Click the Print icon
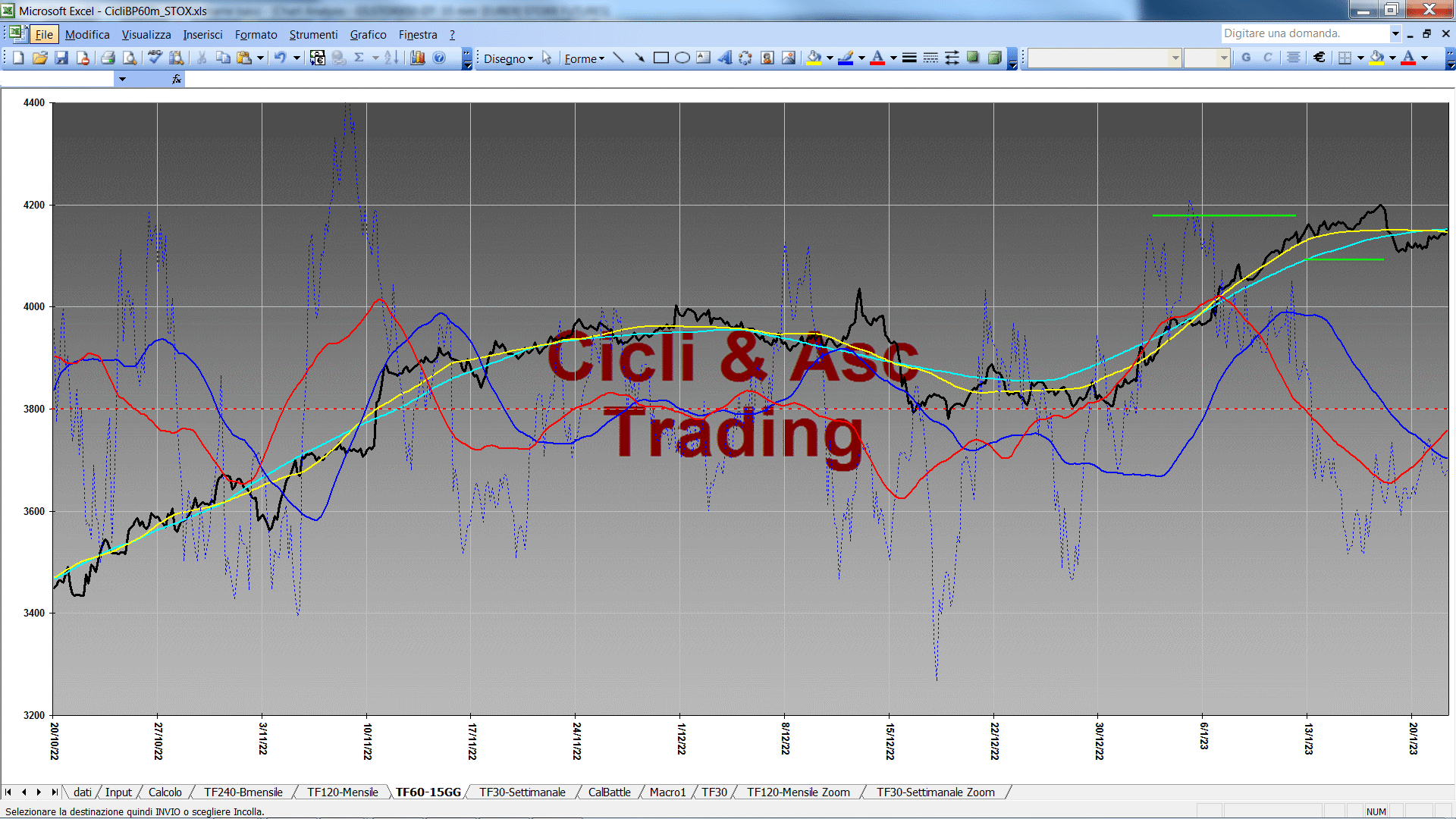Screen dimensions: 1456x819 point(108,58)
